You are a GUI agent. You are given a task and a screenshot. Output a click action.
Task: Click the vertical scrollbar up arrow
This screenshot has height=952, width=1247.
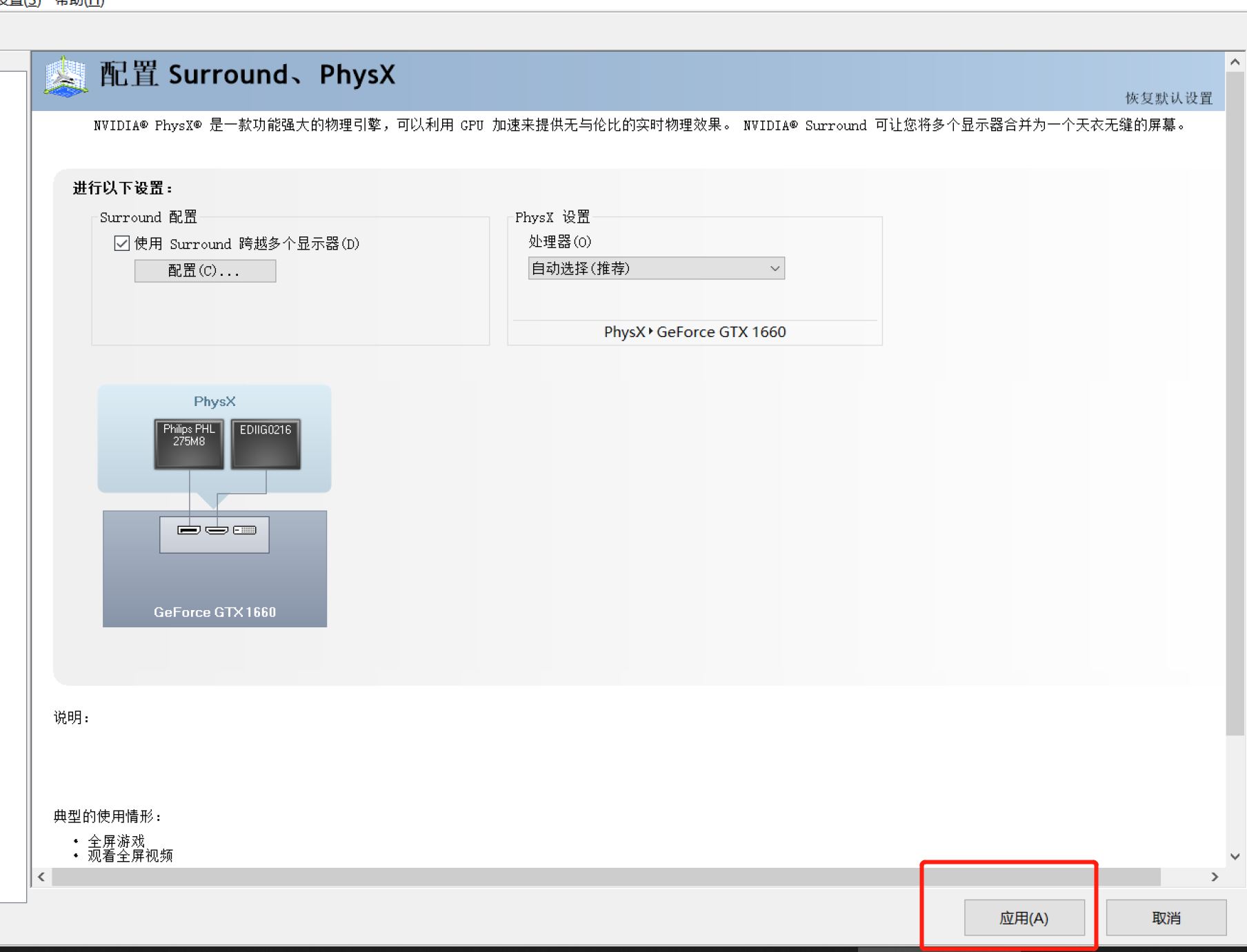pyautogui.click(x=1235, y=62)
